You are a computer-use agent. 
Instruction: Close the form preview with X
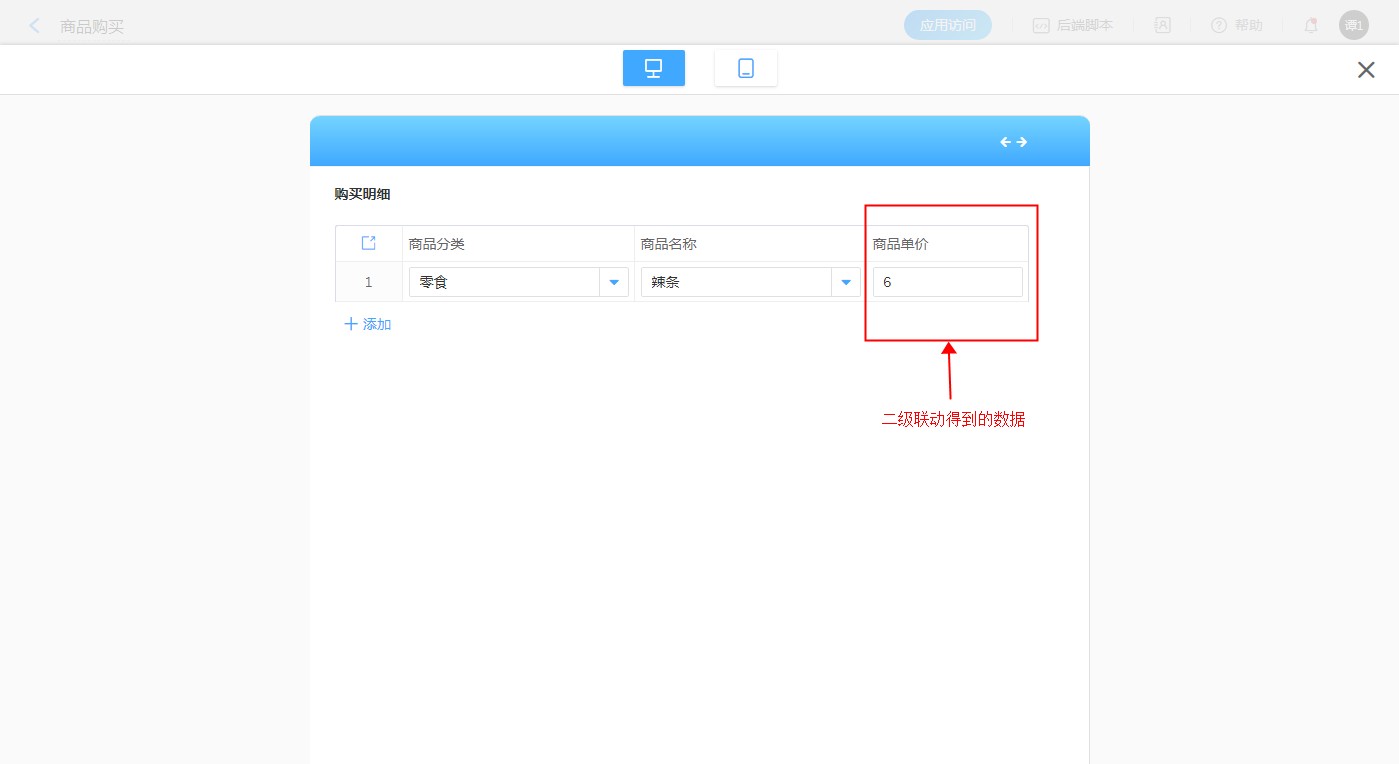[1365, 69]
